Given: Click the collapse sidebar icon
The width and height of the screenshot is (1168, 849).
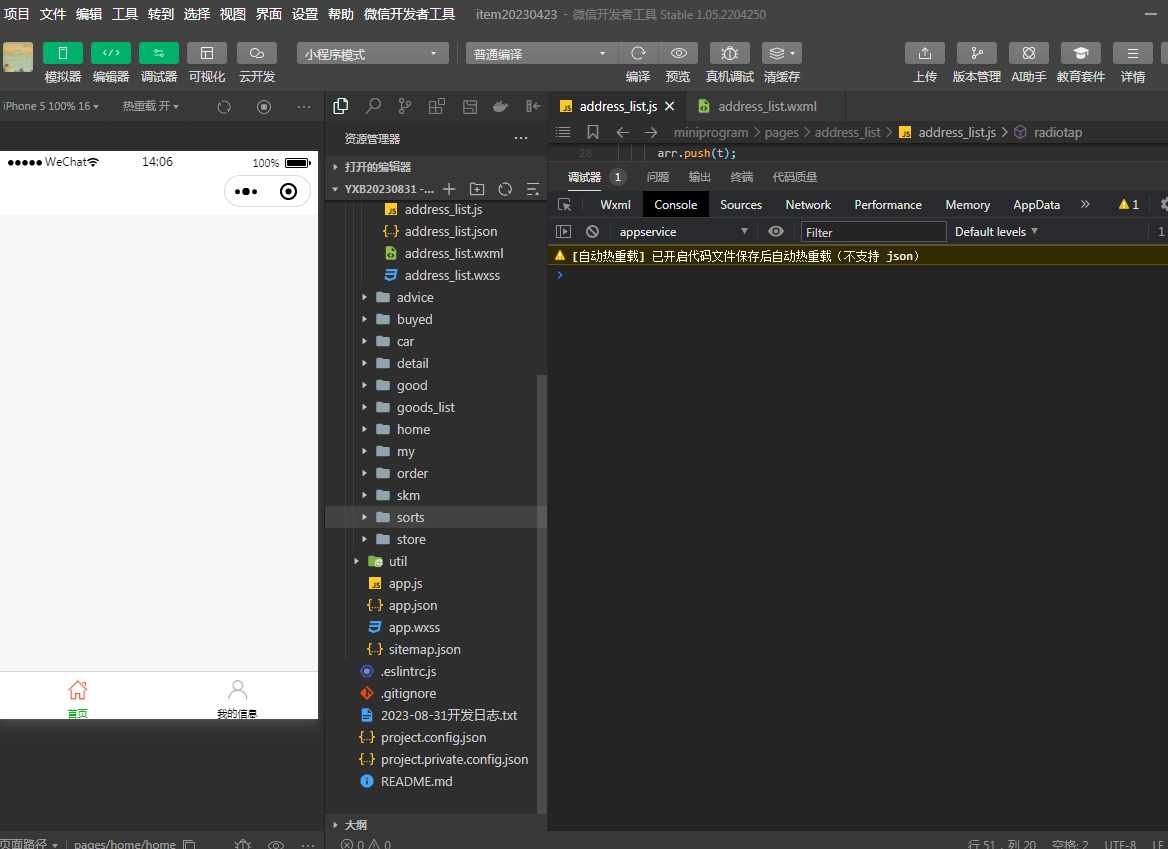Looking at the screenshot, I should [533, 106].
